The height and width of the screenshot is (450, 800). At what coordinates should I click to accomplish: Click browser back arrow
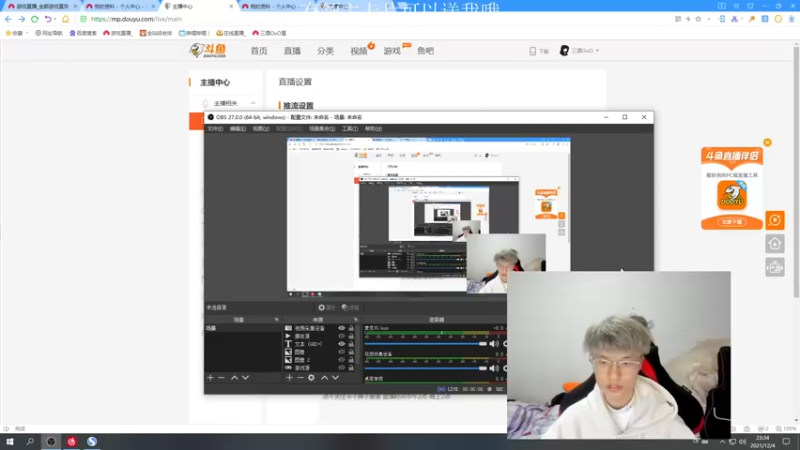tap(8, 19)
